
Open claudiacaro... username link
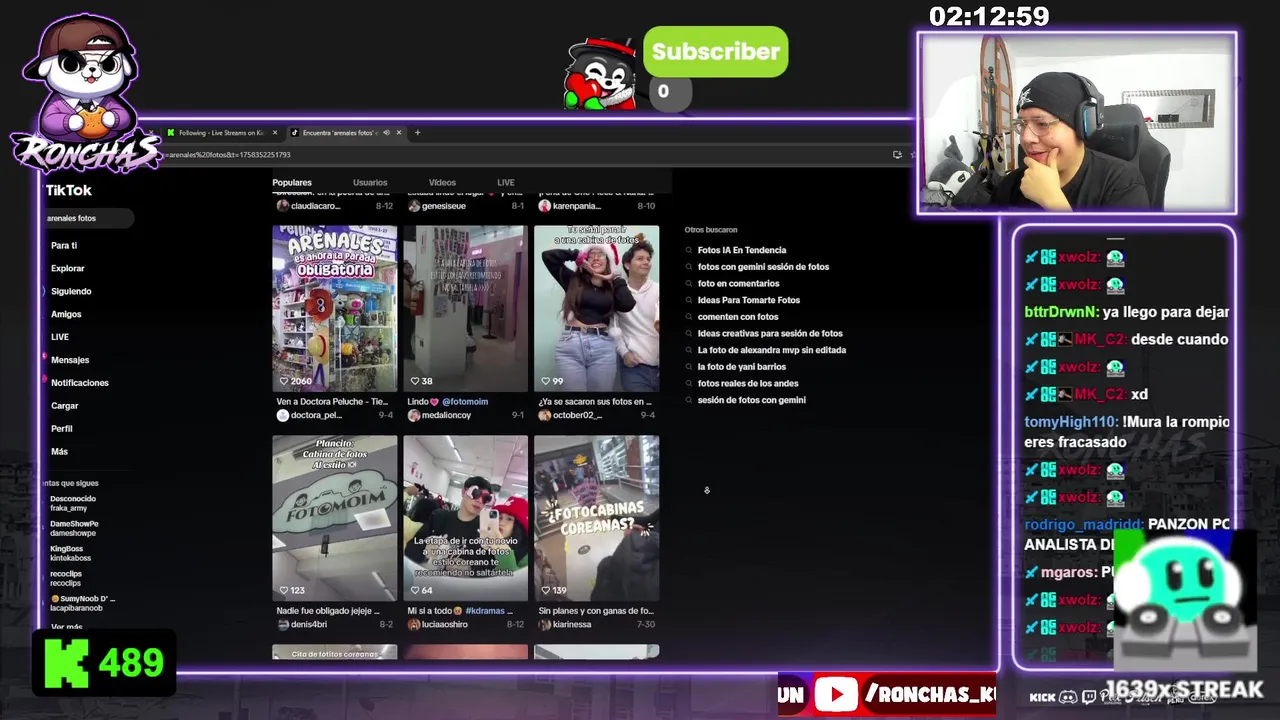(x=315, y=205)
